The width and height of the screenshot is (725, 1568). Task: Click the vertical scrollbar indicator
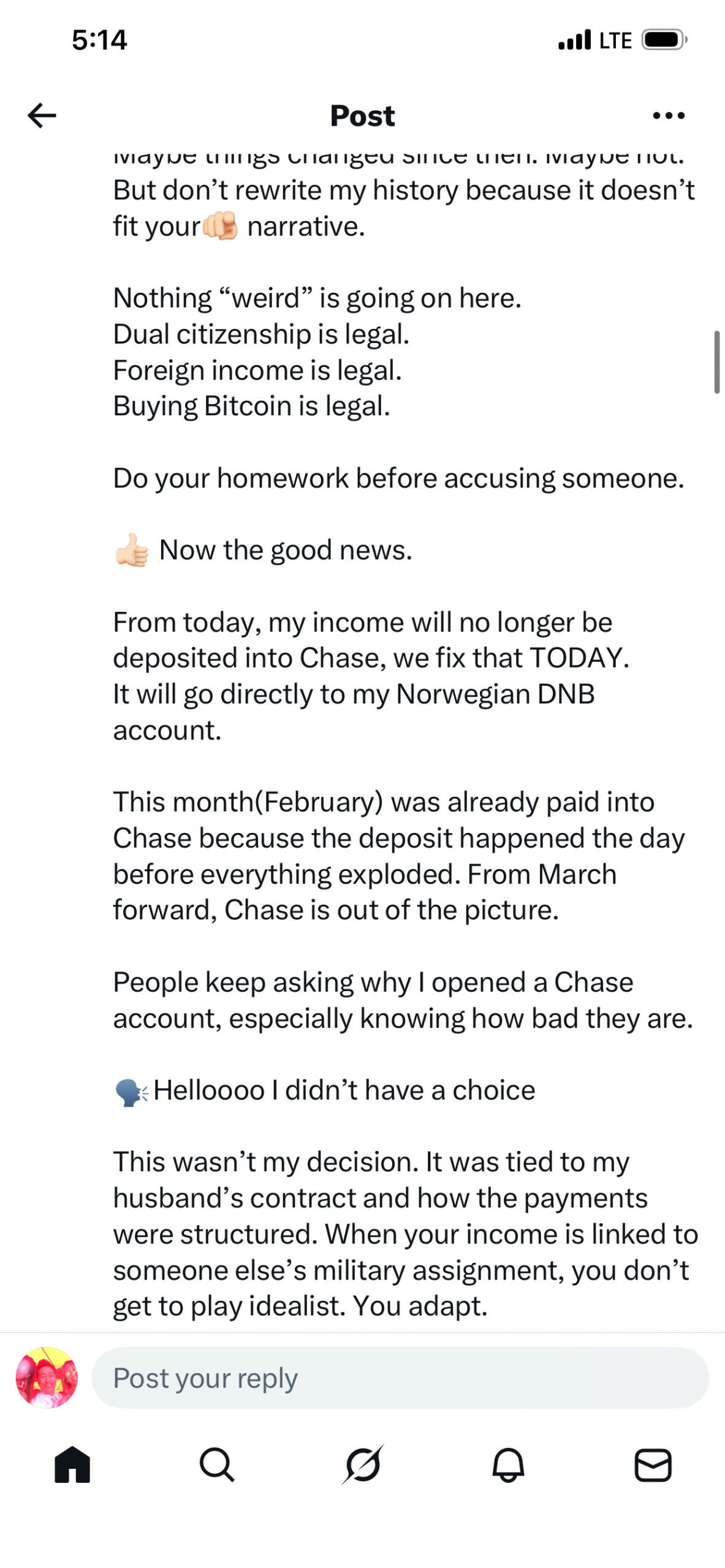coord(716,361)
